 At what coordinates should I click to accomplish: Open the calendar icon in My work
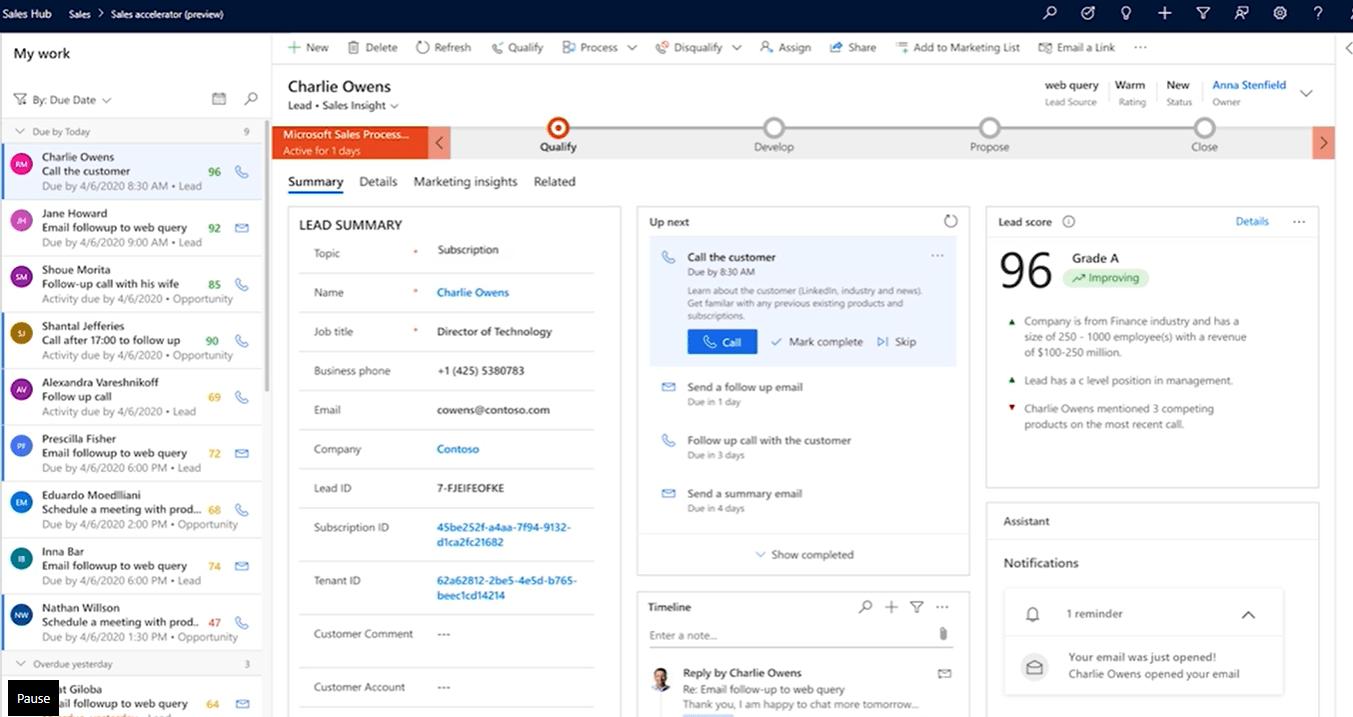point(219,99)
